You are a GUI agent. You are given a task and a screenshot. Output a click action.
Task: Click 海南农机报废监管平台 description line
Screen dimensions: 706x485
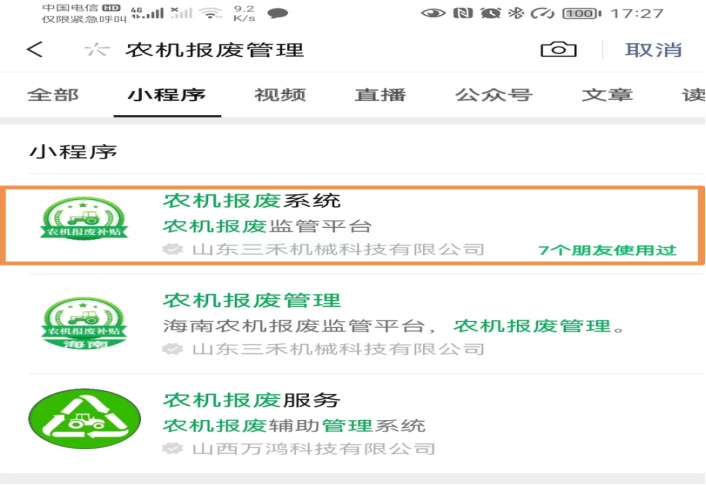pyautogui.click(x=393, y=326)
